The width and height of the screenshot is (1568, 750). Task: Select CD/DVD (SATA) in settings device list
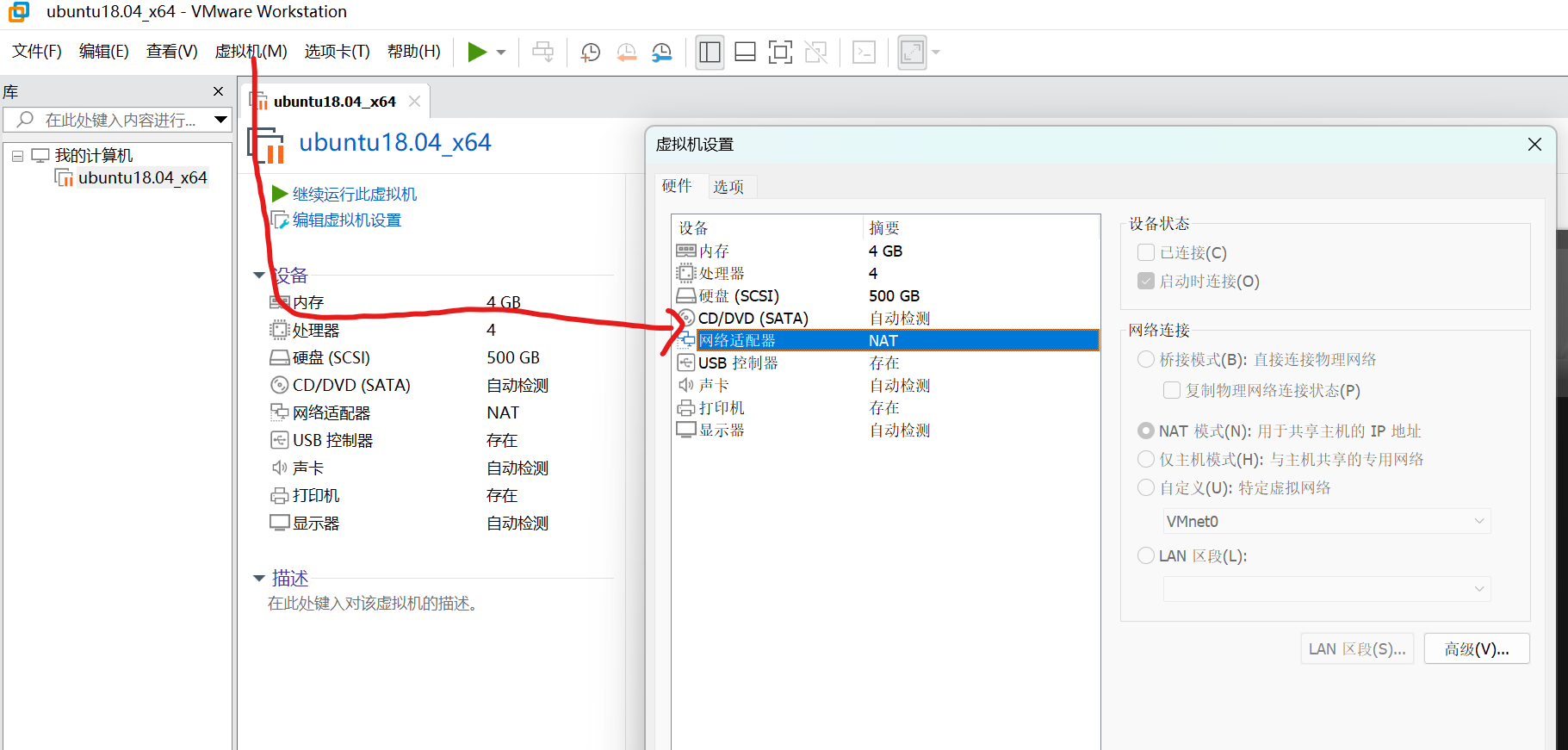click(x=885, y=318)
